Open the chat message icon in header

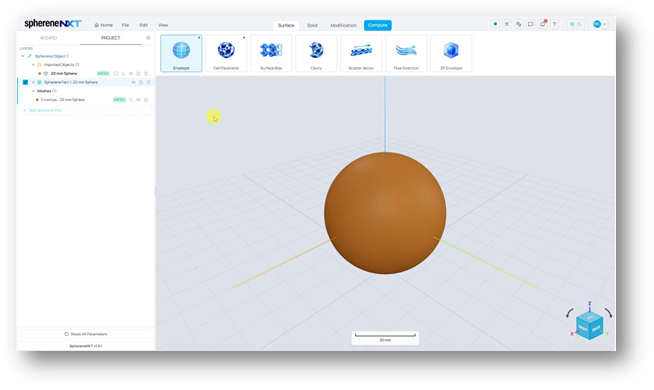point(531,24)
